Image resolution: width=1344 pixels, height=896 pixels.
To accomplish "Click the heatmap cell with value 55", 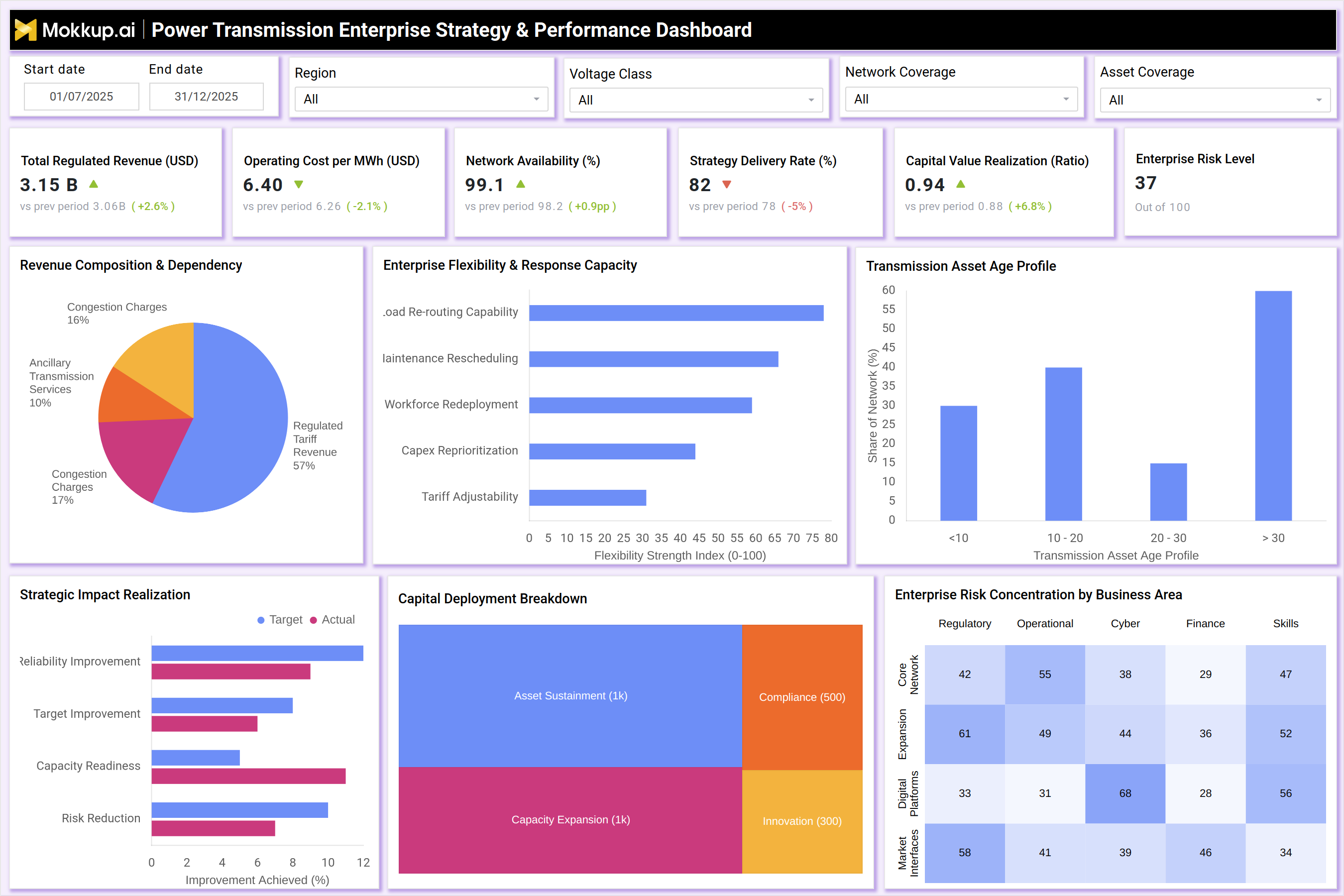I will pos(1044,675).
